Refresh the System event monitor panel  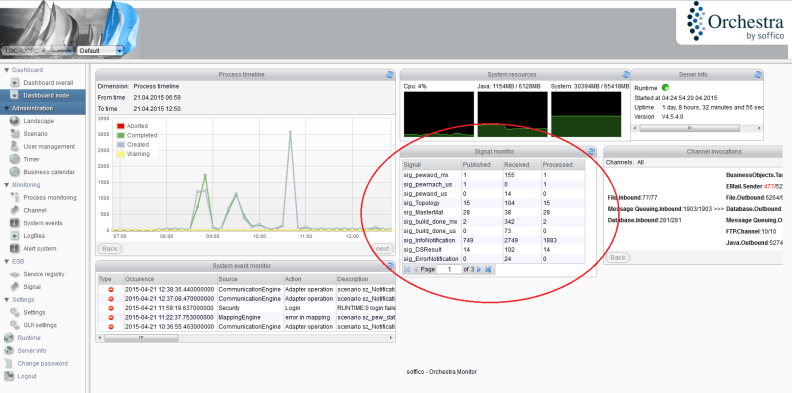pyautogui.click(x=389, y=266)
